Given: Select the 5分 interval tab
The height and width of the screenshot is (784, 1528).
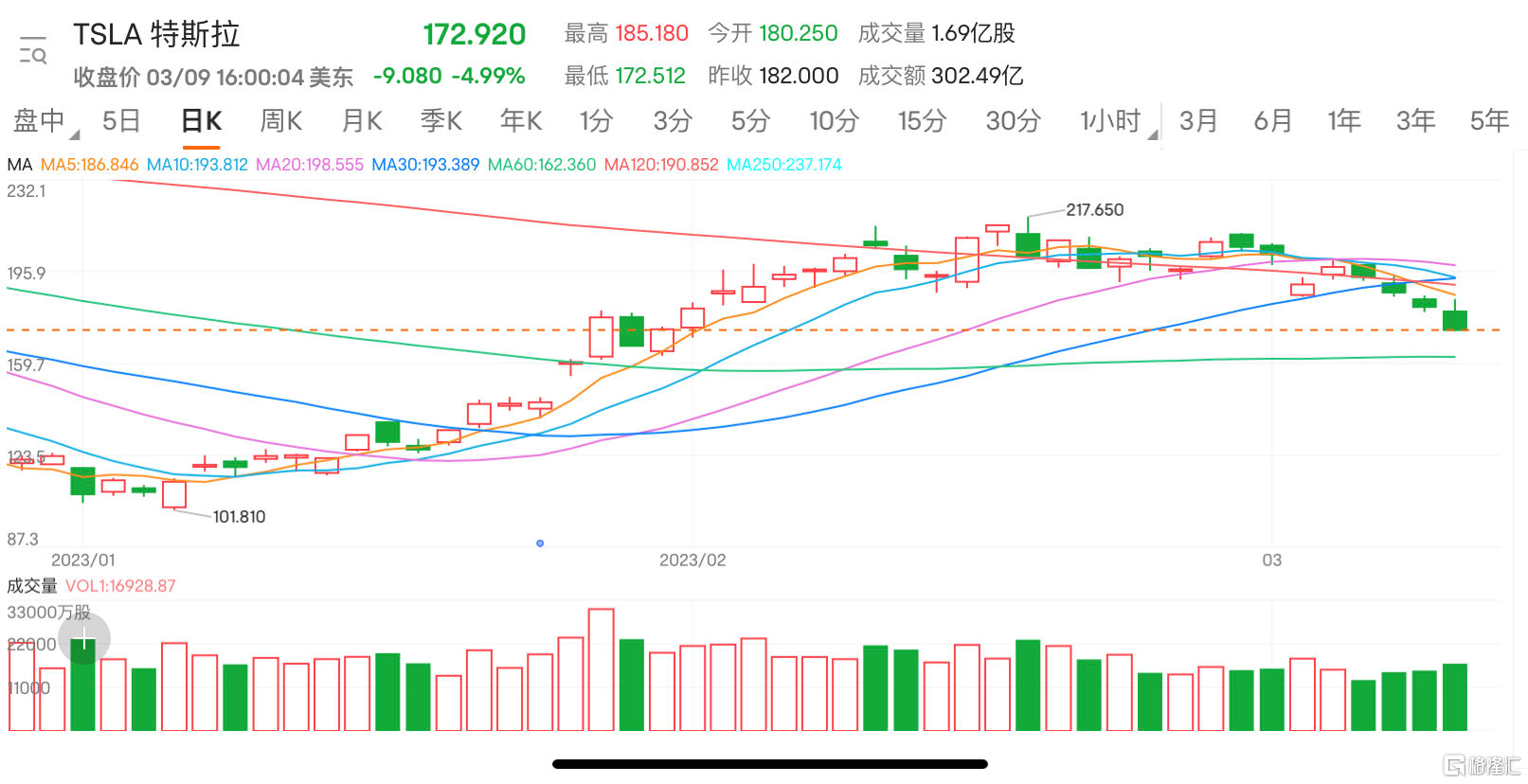Looking at the screenshot, I should tap(750, 121).
